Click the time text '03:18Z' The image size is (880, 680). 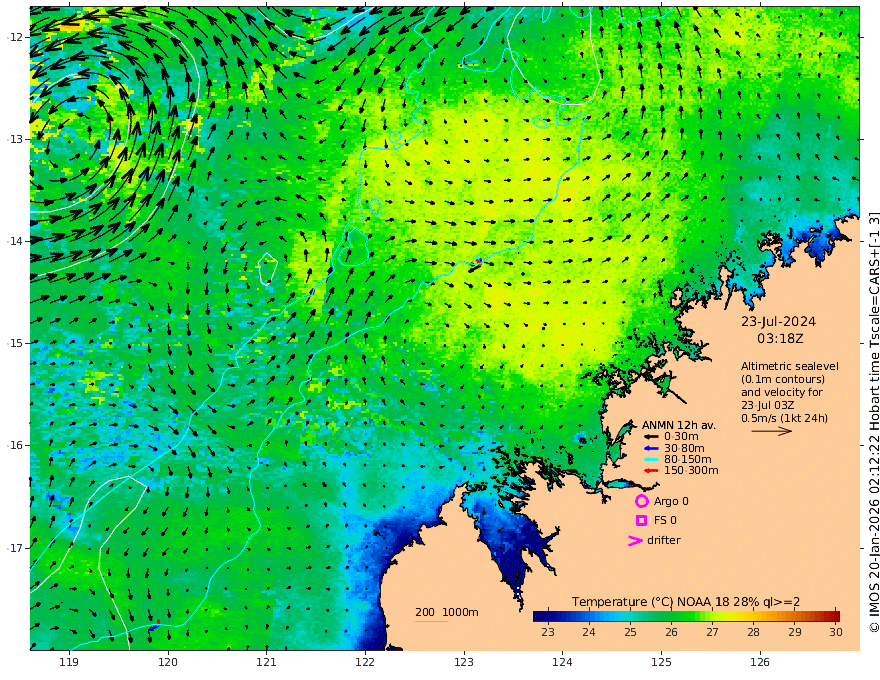(780, 339)
